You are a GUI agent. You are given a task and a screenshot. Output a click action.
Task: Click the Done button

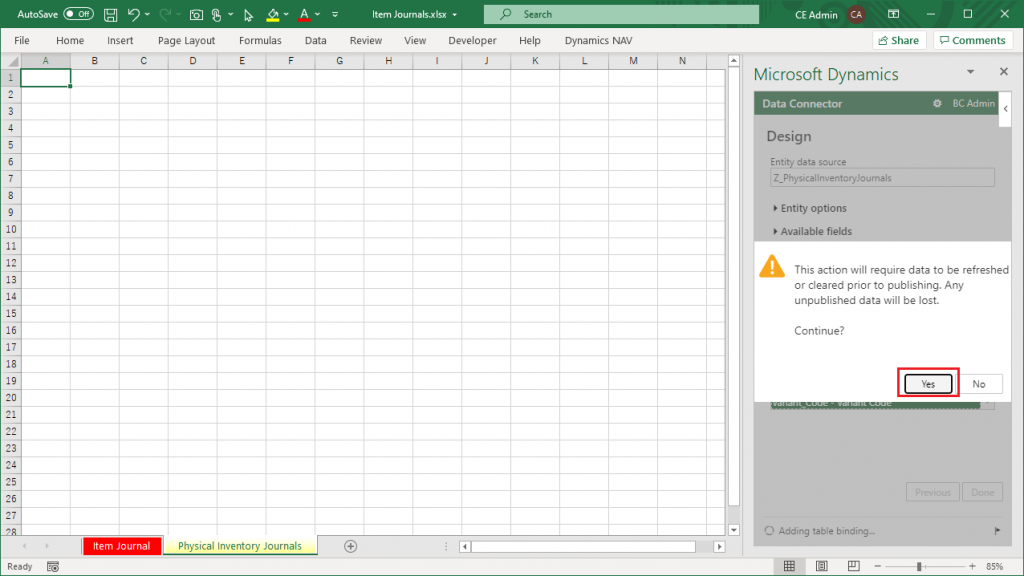tap(982, 492)
